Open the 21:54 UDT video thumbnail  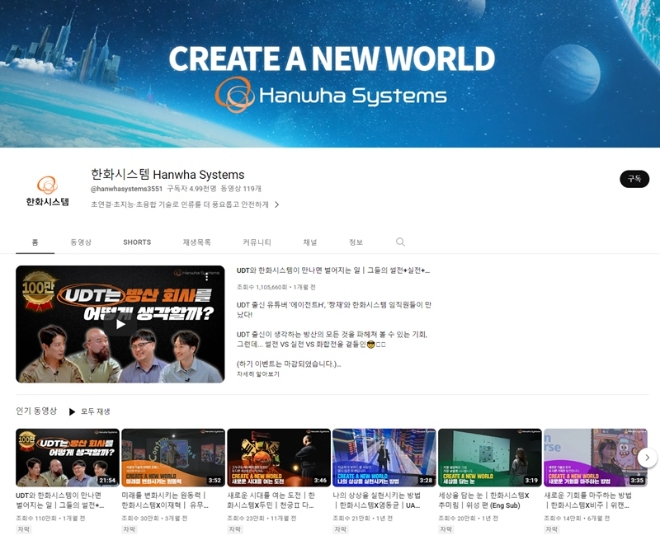click(x=67, y=457)
